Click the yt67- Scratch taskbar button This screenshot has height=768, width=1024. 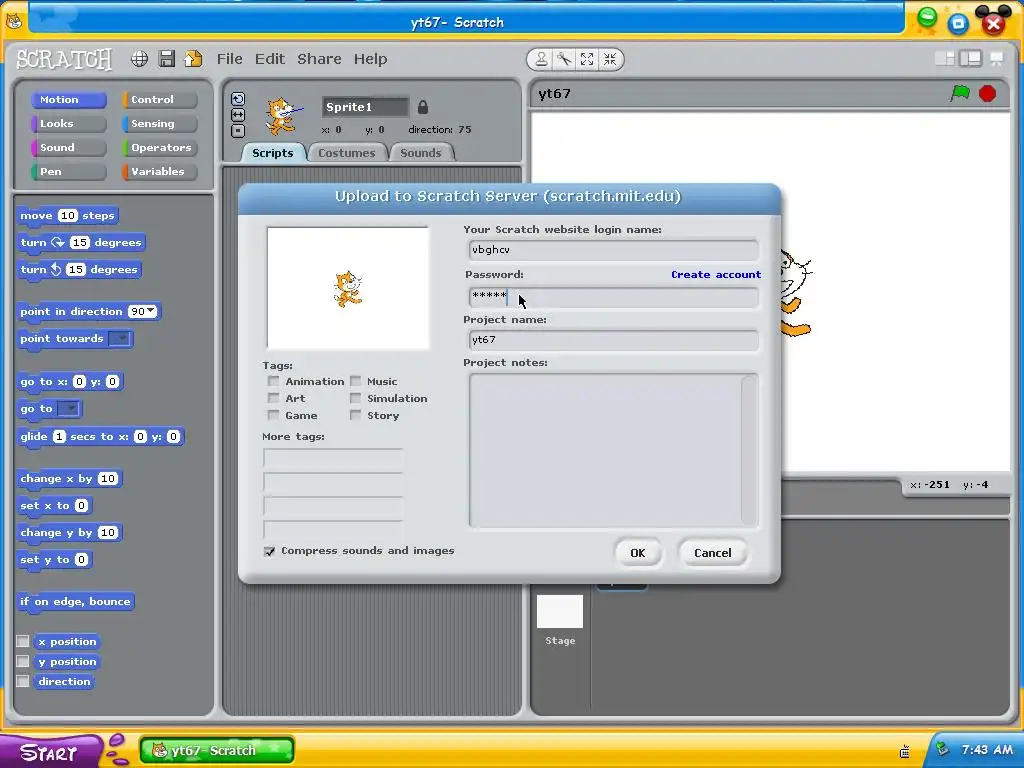pyautogui.click(x=217, y=750)
